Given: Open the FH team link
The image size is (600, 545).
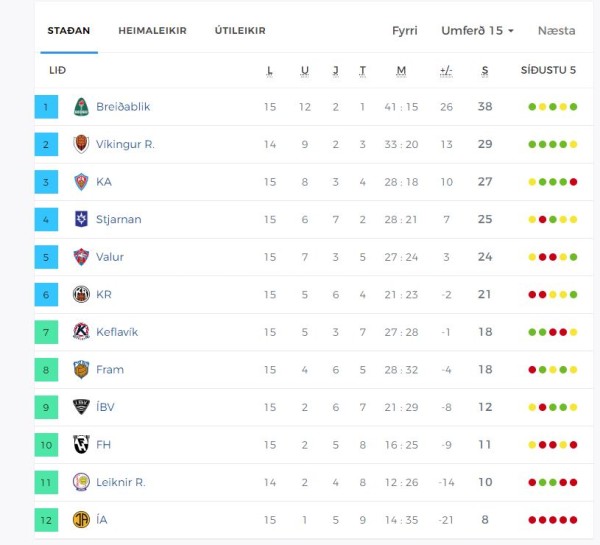Looking at the screenshot, I should pyautogui.click(x=103, y=445).
